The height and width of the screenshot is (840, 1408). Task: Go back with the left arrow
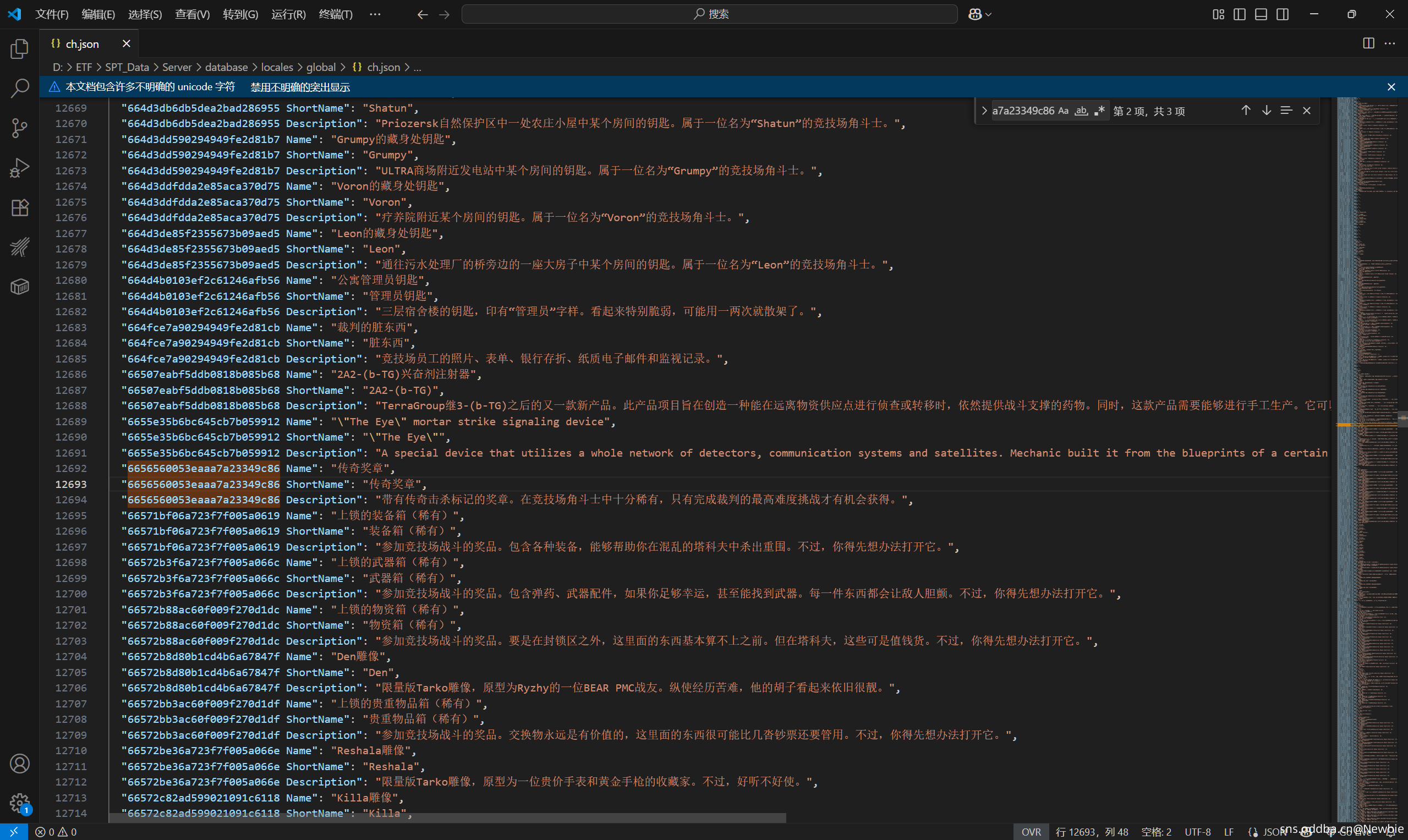(x=423, y=14)
